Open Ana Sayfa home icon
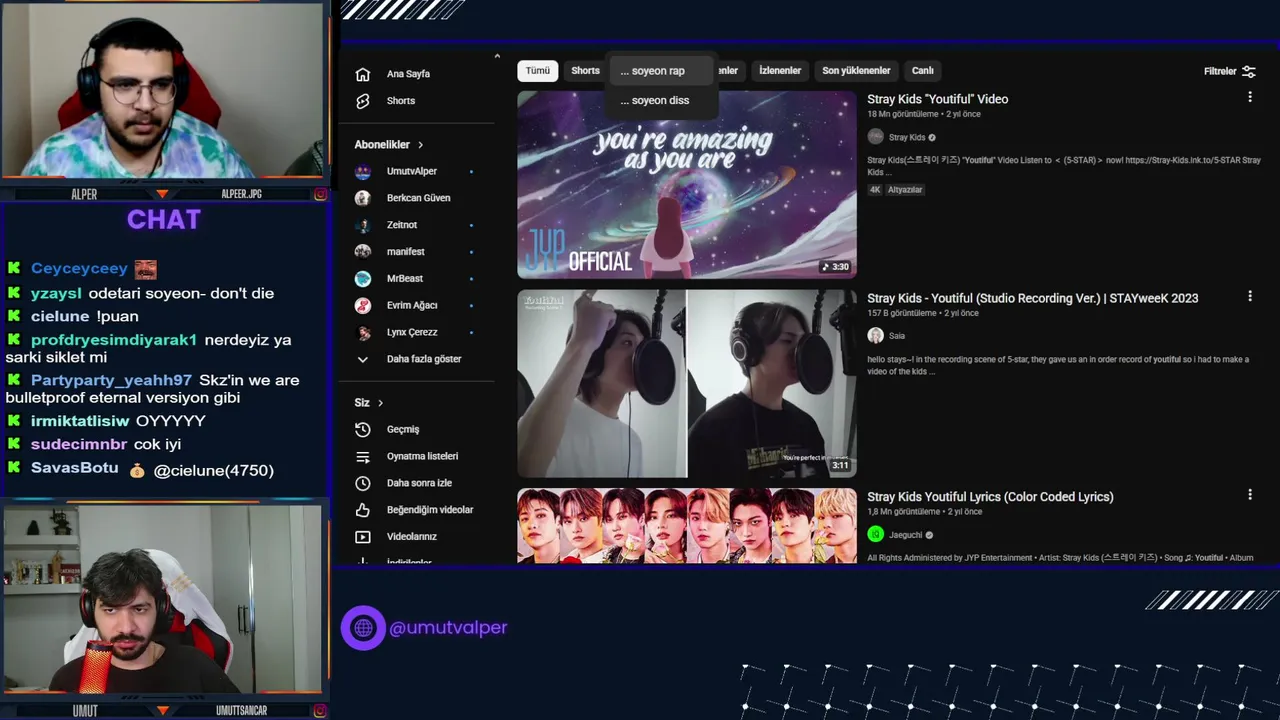 (x=363, y=74)
